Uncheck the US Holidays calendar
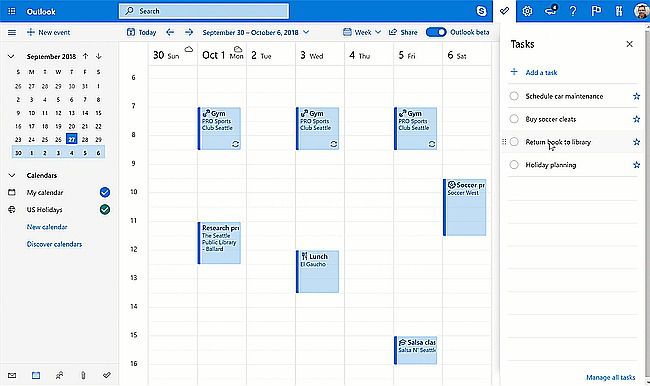This screenshot has height=386, width=650. [x=105, y=209]
